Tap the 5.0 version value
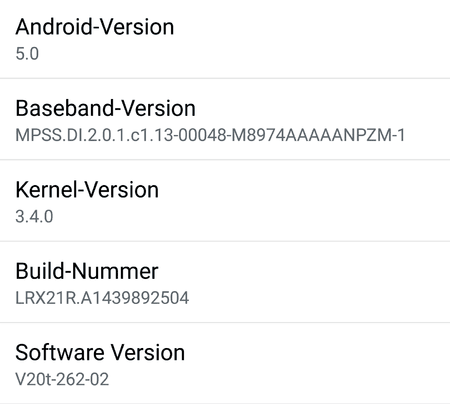Screen dimensions: 450x404 [27, 54]
